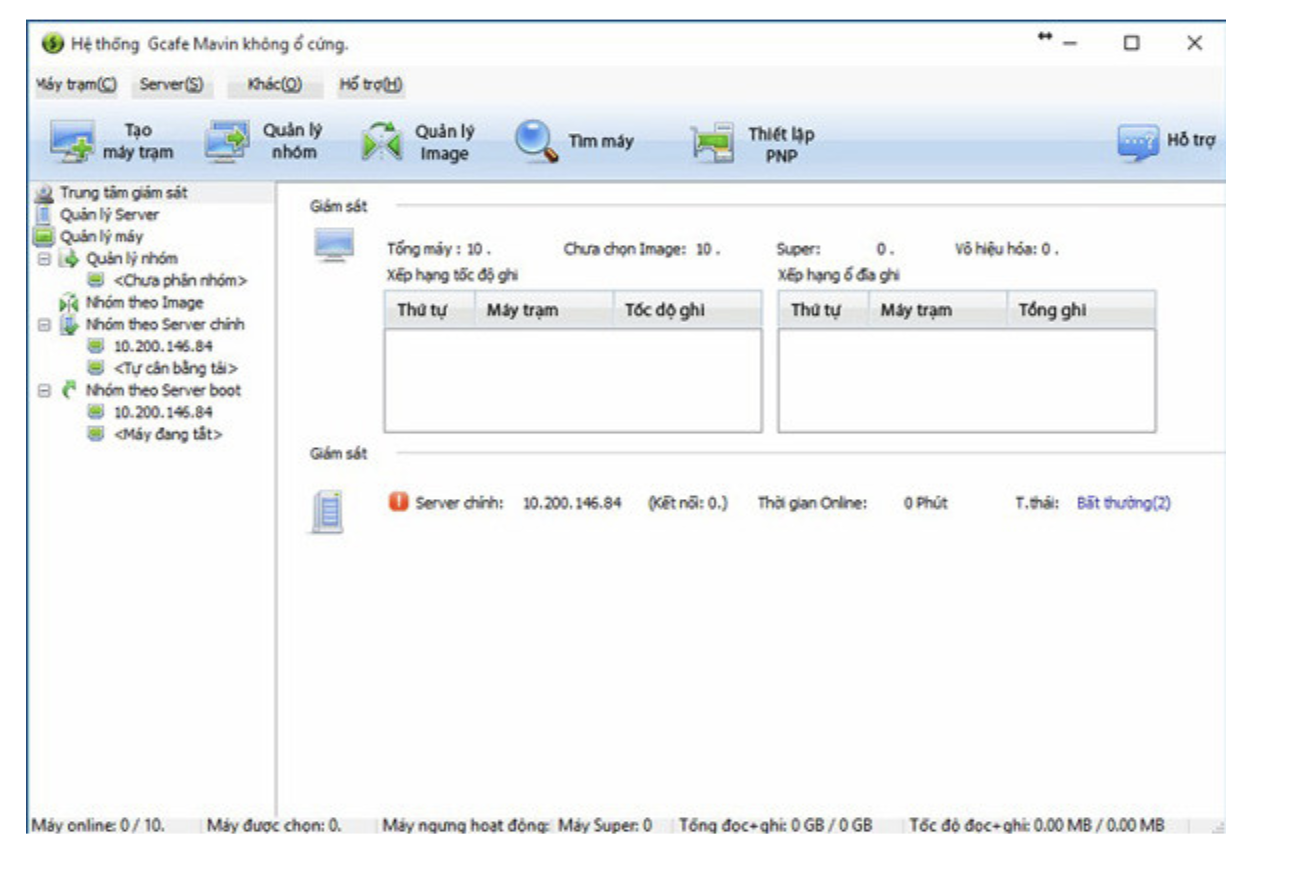Image resolution: width=1310 pixels, height=870 pixels.
Task: Click the Hỗ trợ chat bubble icon
Action: pyautogui.click(x=1138, y=142)
